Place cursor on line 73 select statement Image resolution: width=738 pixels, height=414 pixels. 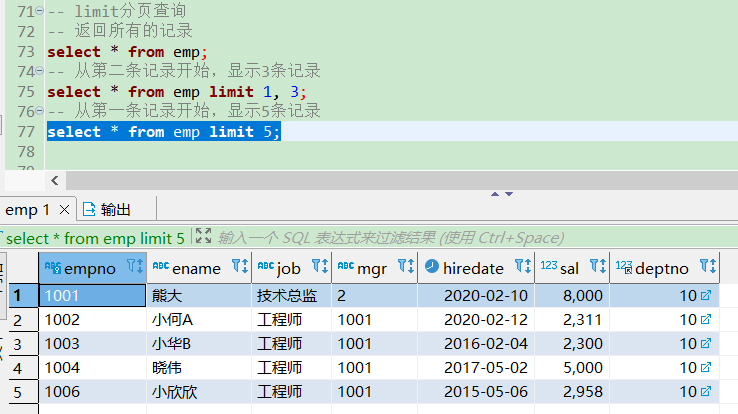coord(127,52)
